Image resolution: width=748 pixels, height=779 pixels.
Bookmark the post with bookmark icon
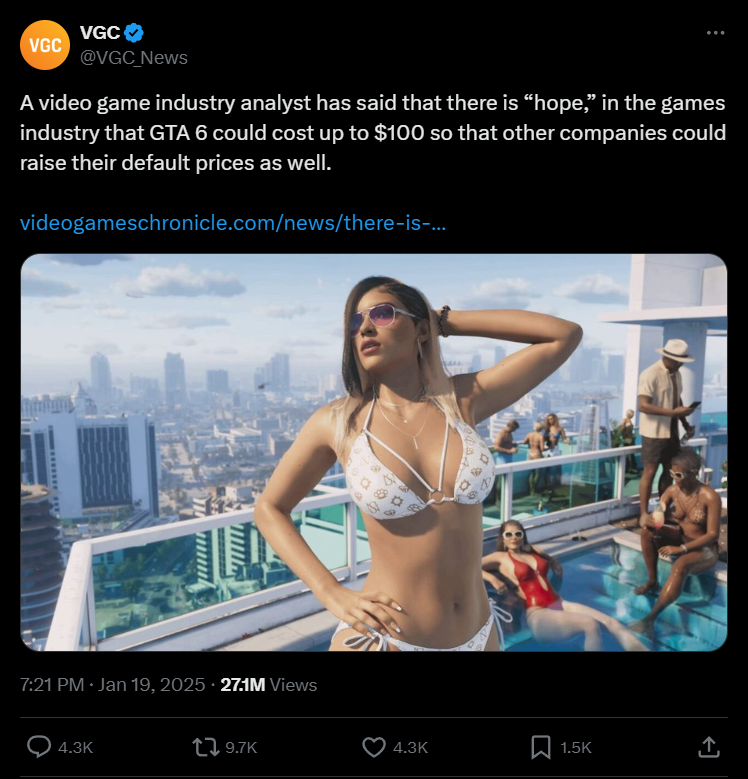(541, 747)
